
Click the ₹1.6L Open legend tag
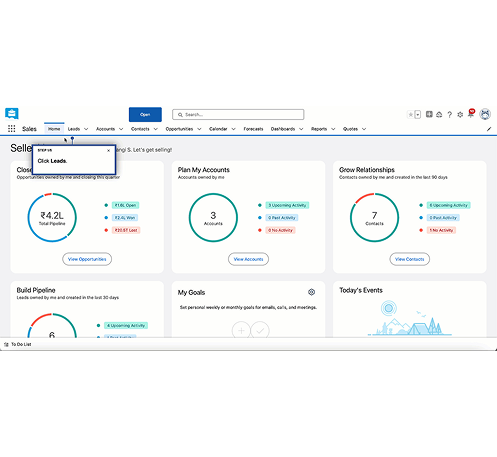click(x=125, y=205)
